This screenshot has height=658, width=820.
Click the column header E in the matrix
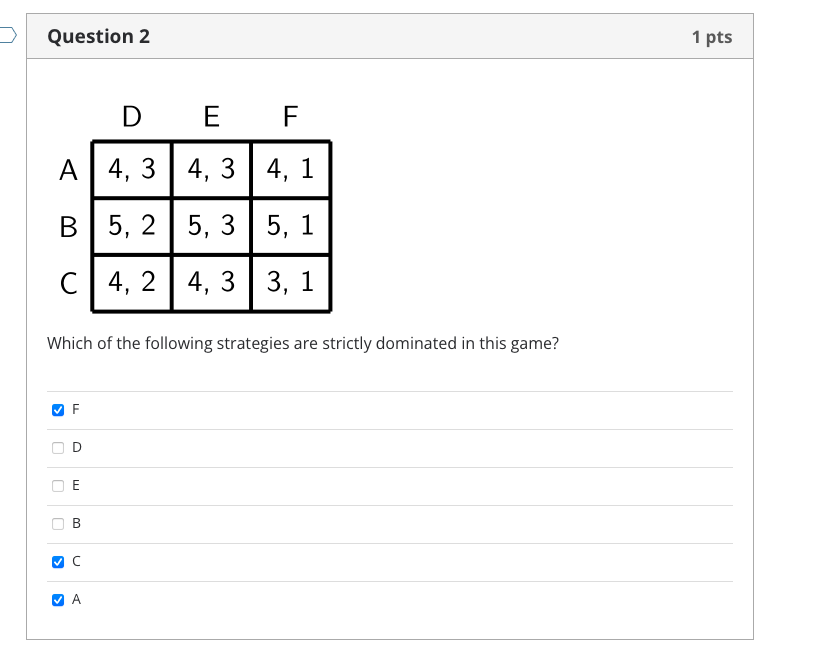click(210, 117)
